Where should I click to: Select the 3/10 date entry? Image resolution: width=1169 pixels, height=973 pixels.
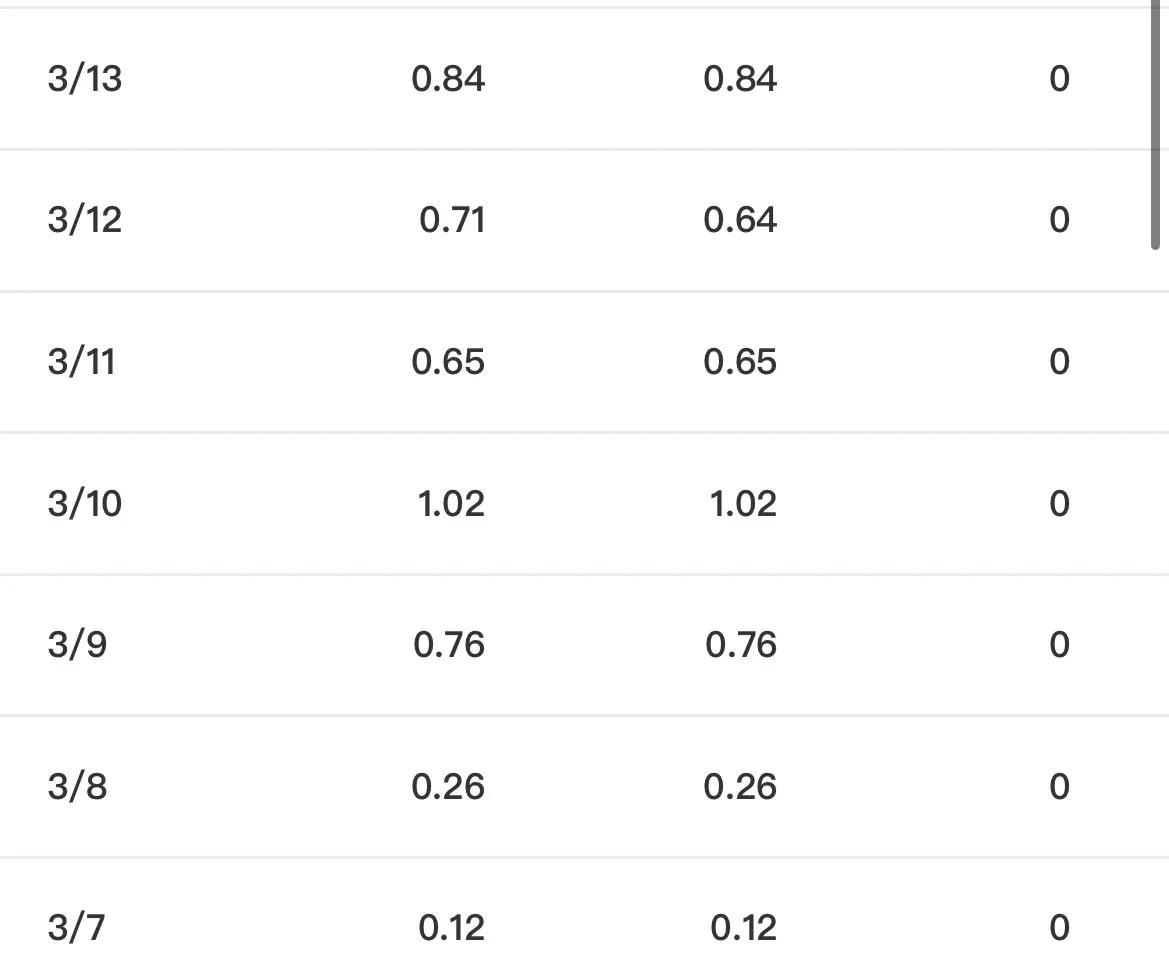tap(85, 503)
